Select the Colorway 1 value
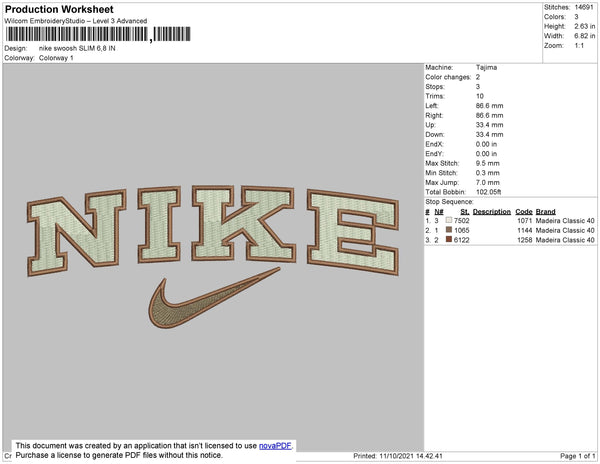This screenshot has height=464, width=600. pyautogui.click(x=56, y=58)
